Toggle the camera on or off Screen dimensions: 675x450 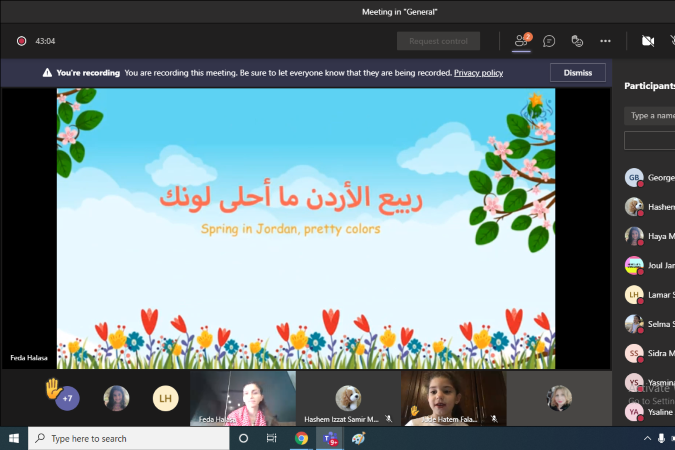[x=647, y=41]
